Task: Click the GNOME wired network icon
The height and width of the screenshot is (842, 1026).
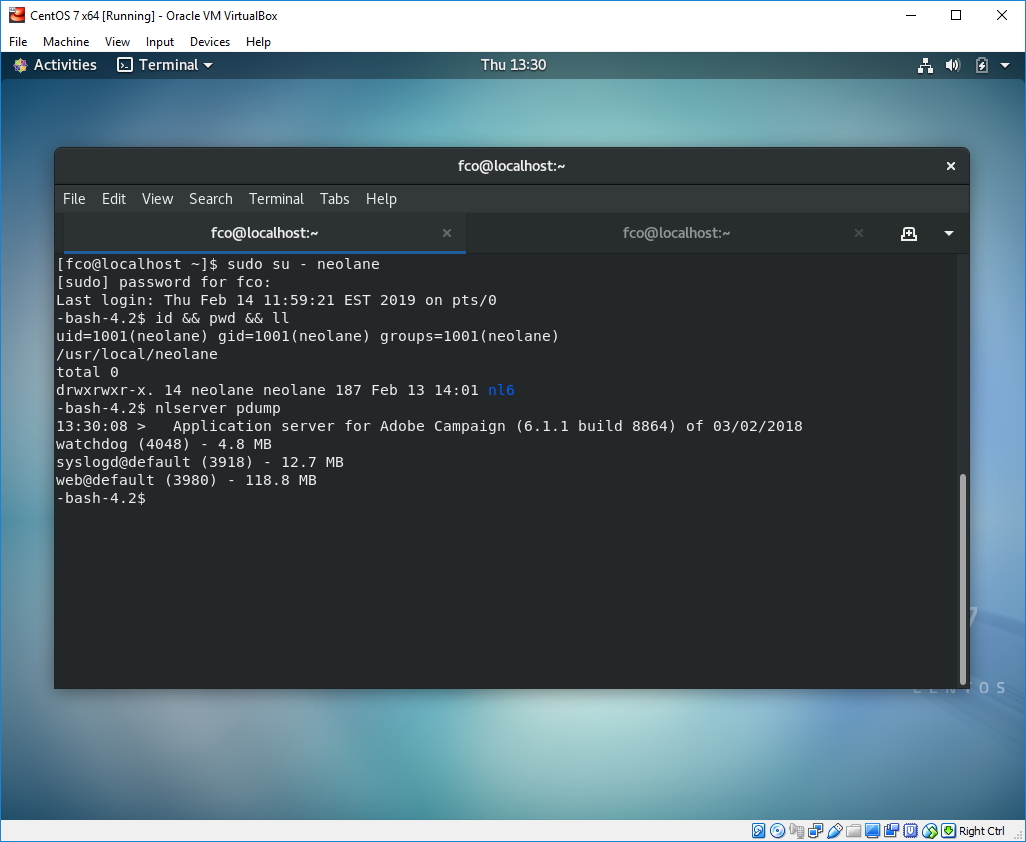Action: click(925, 65)
